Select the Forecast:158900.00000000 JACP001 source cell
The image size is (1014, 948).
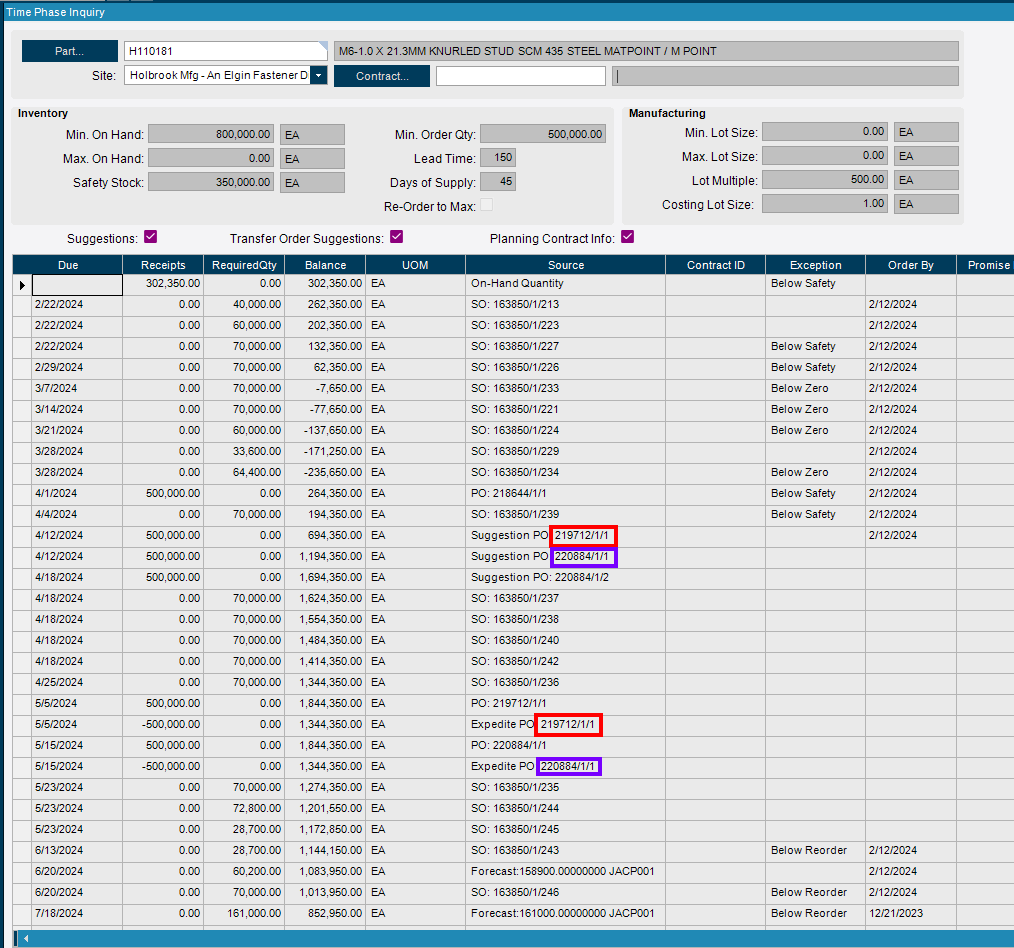565,872
